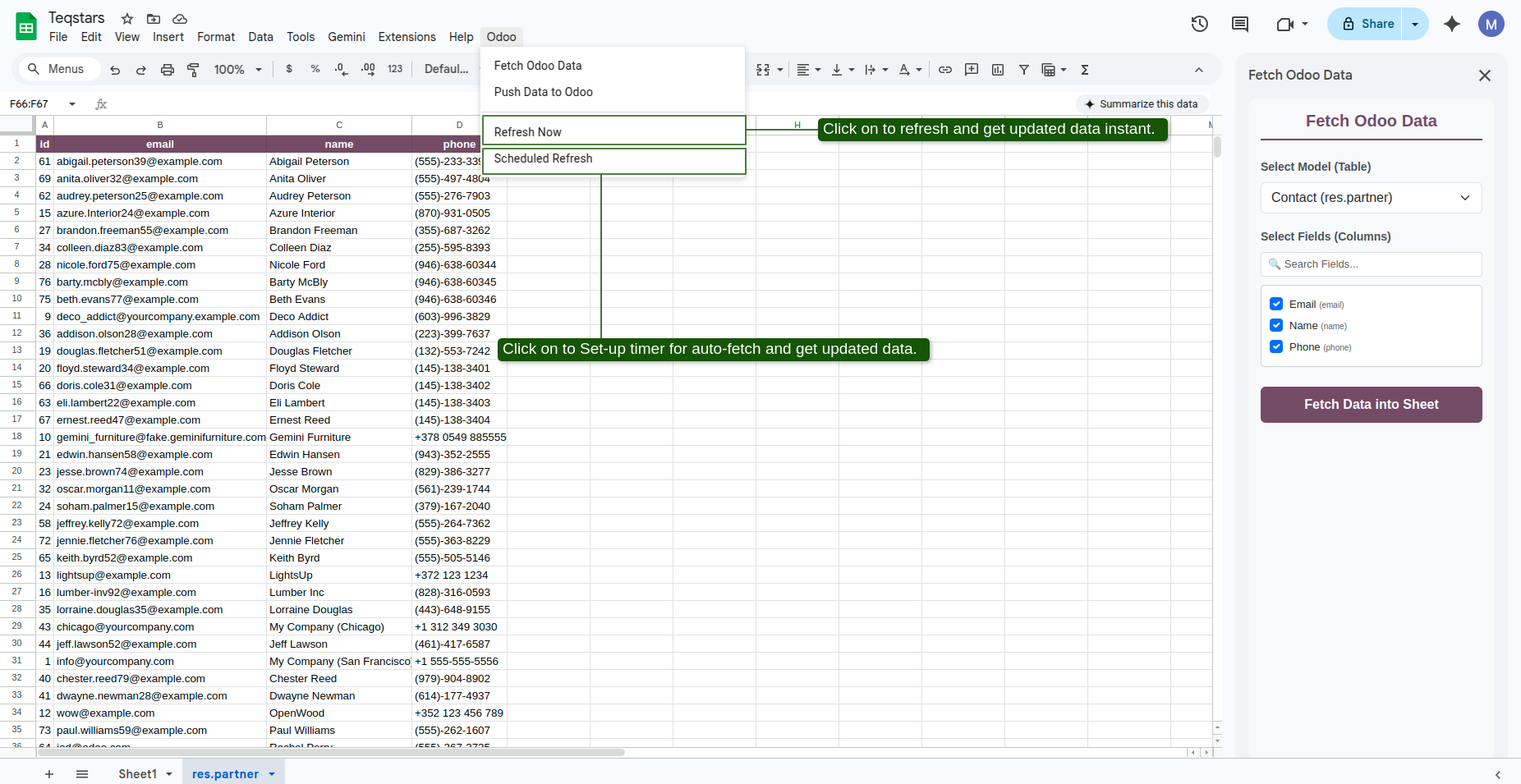Screen dimensions: 1521x784
Task: Click Fetch Data into Sheet button
Action: pos(1372,405)
